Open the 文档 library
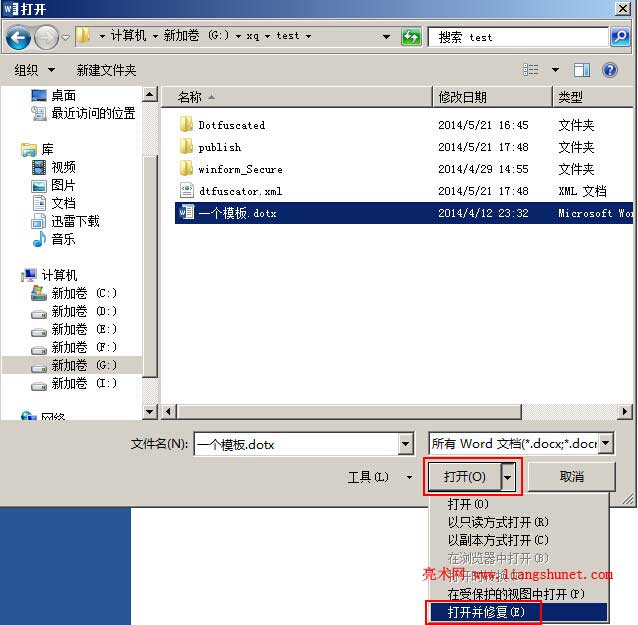 [x=54, y=203]
